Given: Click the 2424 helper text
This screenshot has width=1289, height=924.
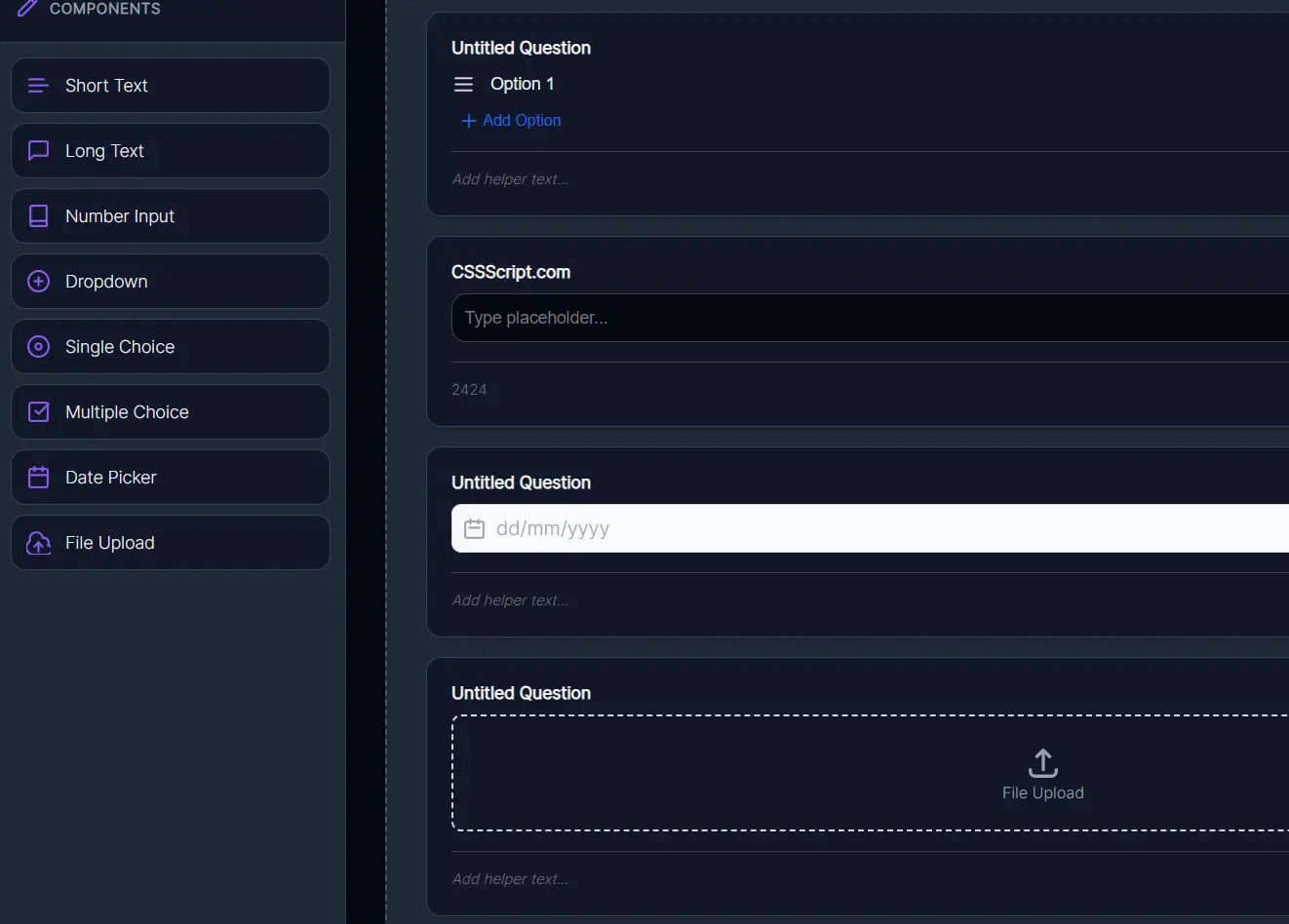Looking at the screenshot, I should click(x=470, y=389).
